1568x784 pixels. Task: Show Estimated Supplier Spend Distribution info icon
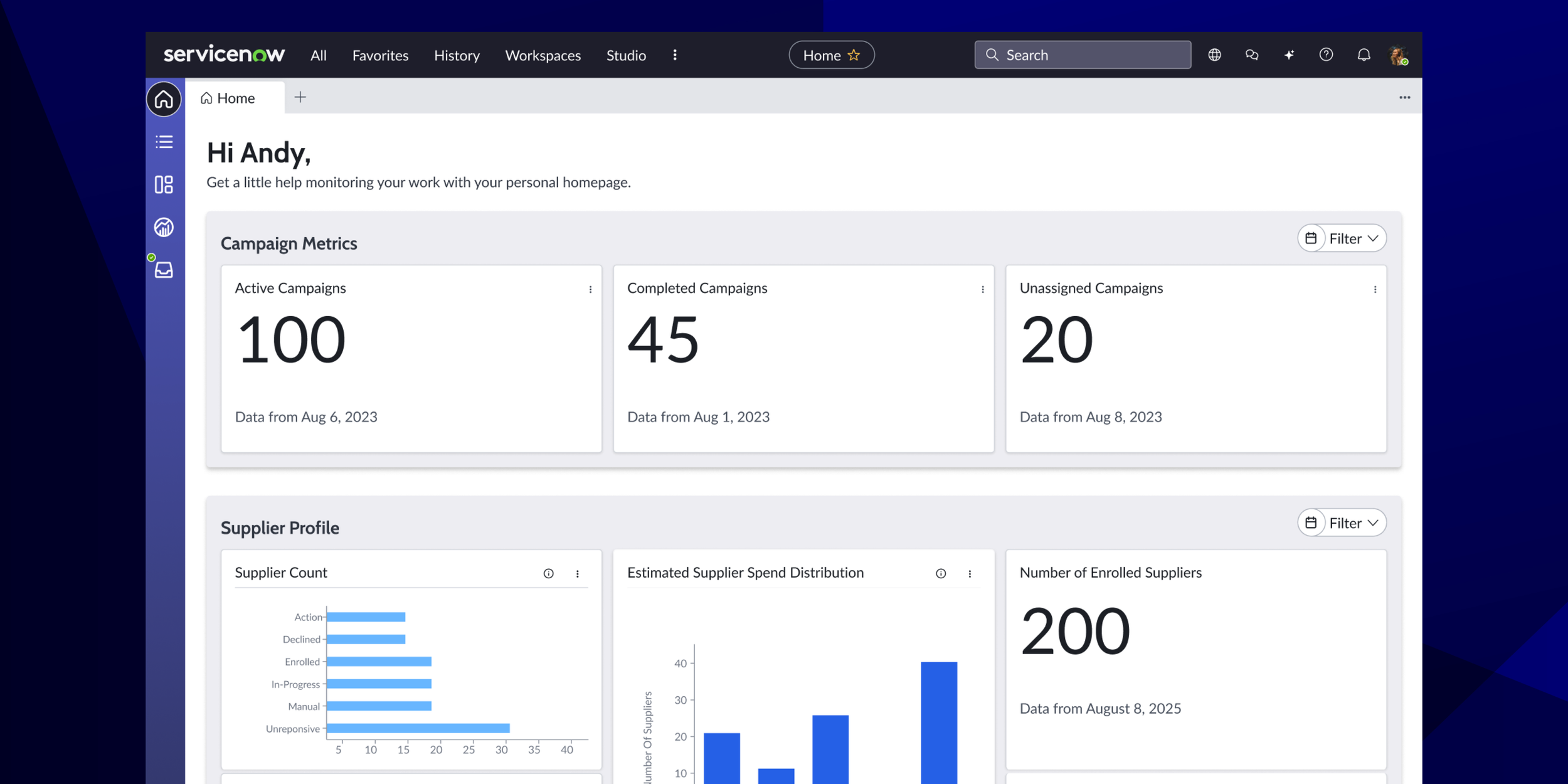(941, 573)
